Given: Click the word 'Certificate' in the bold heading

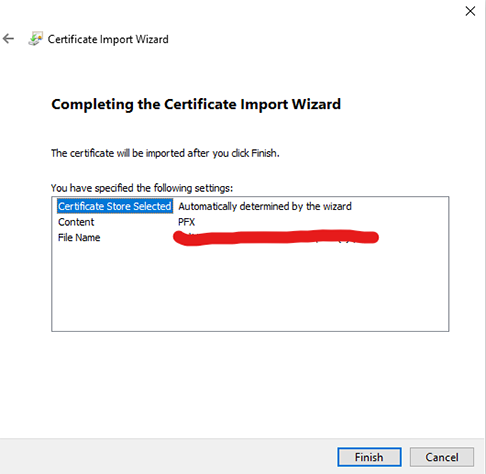Looking at the screenshot, I should click(x=200, y=104).
